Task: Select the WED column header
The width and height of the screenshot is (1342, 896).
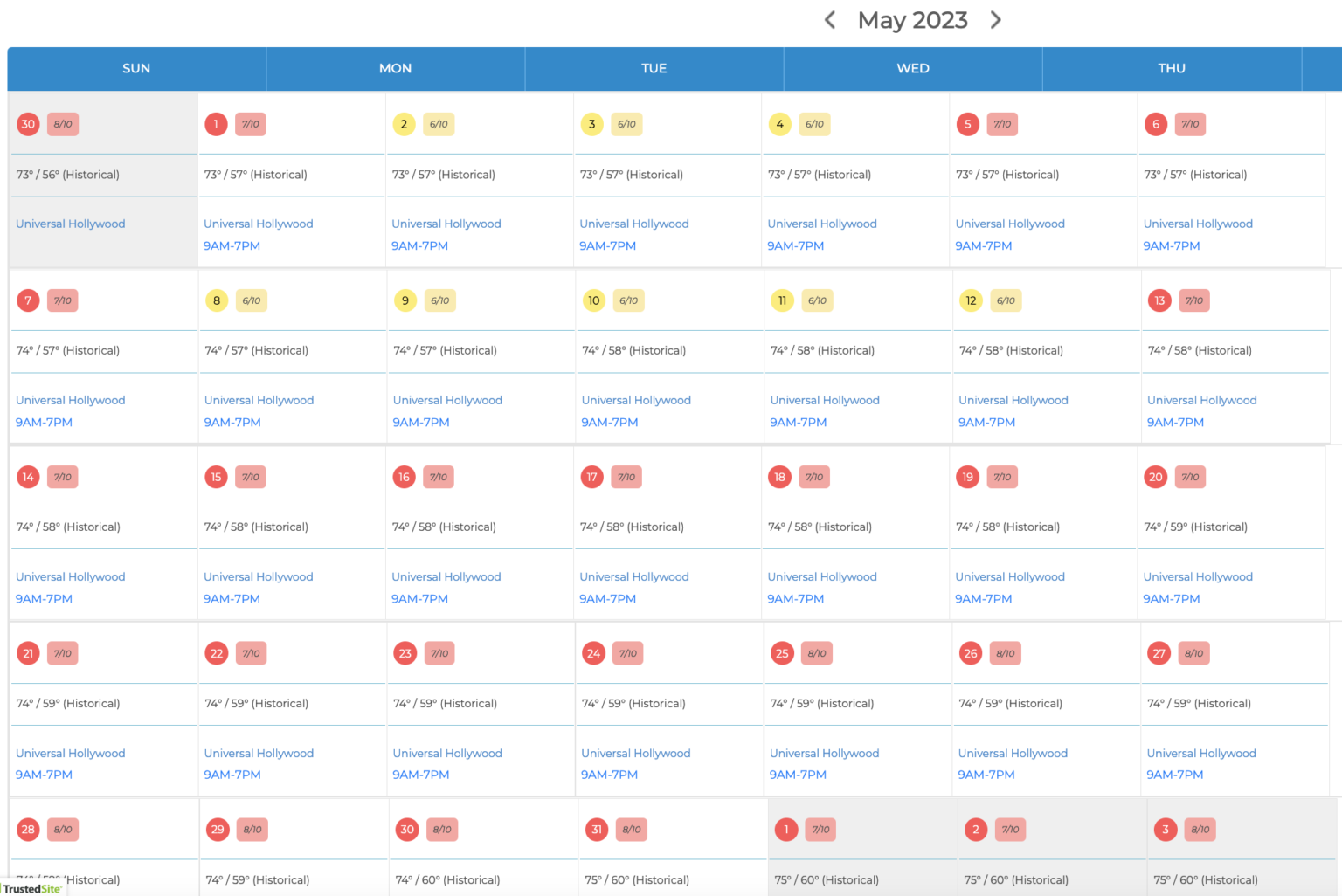Action: [912, 68]
